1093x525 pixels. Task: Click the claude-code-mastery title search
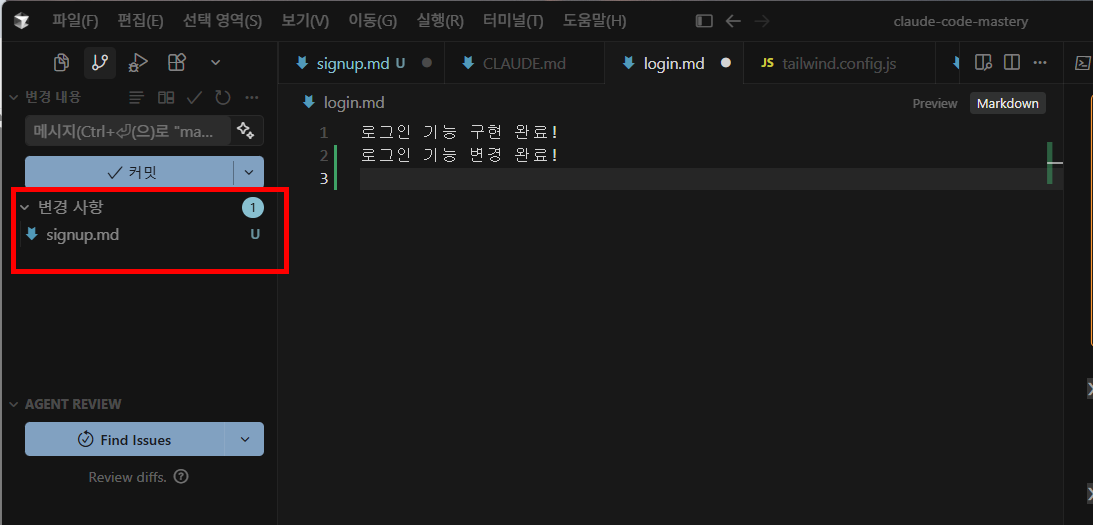pos(961,22)
